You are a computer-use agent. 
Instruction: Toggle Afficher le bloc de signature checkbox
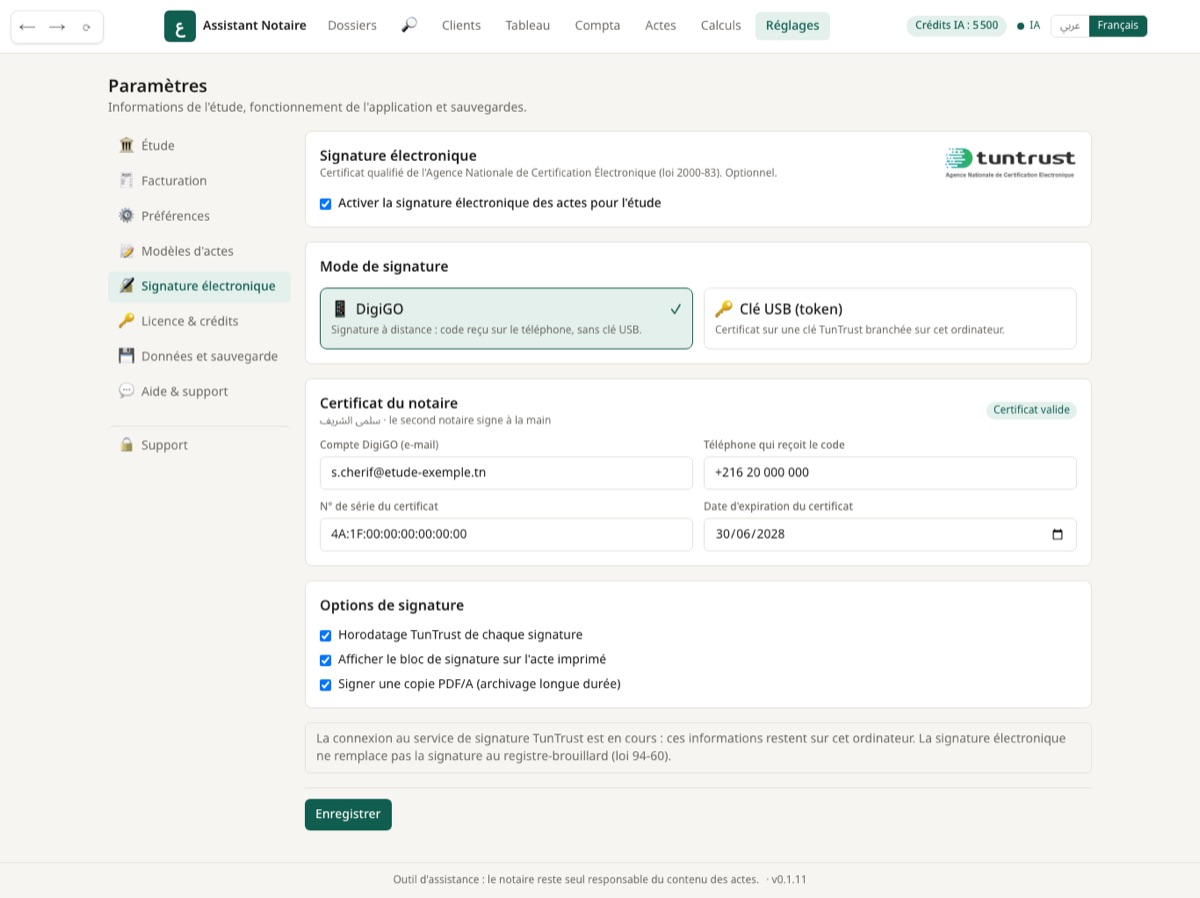(325, 660)
